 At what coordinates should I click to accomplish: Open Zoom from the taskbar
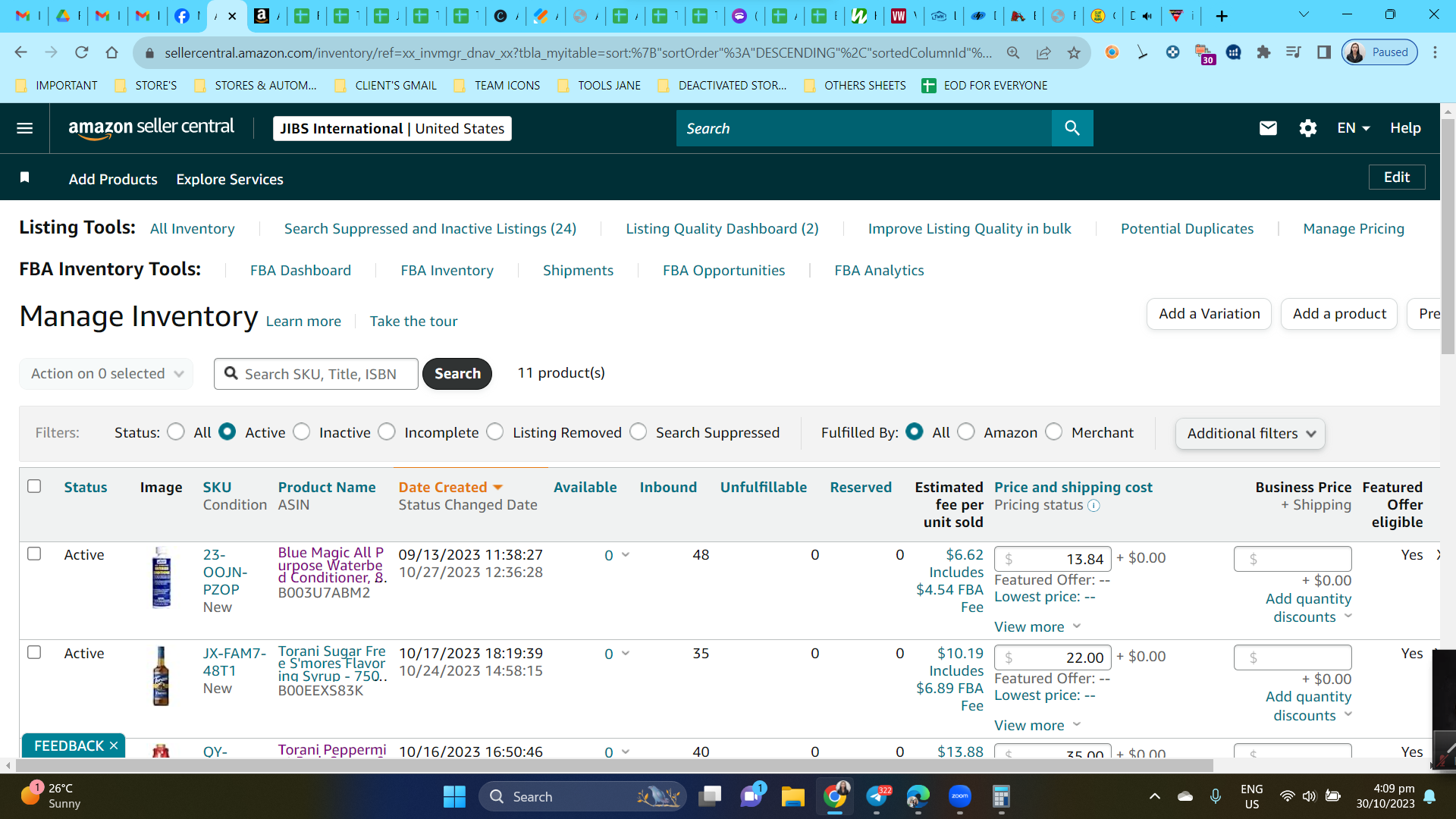960,797
